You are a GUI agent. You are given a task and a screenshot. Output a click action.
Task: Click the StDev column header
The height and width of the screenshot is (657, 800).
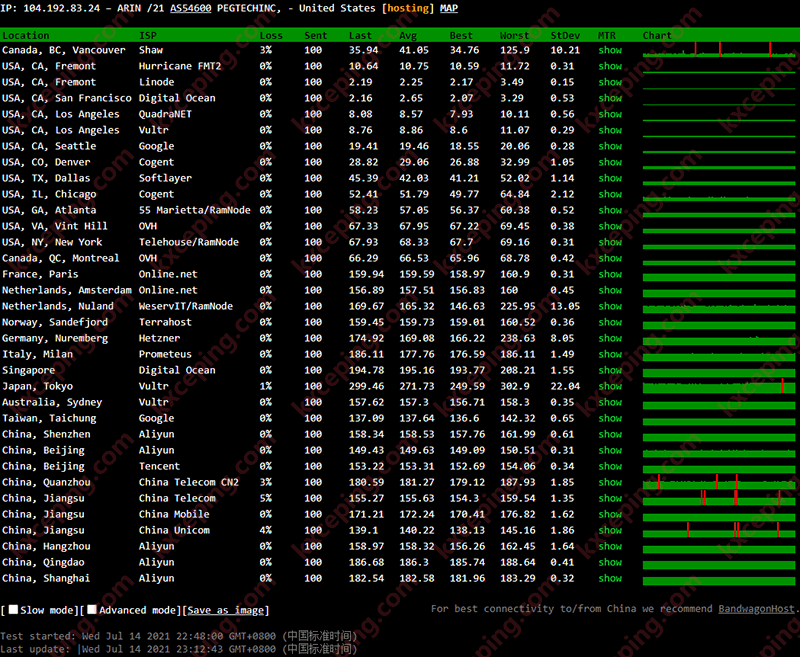(x=565, y=35)
